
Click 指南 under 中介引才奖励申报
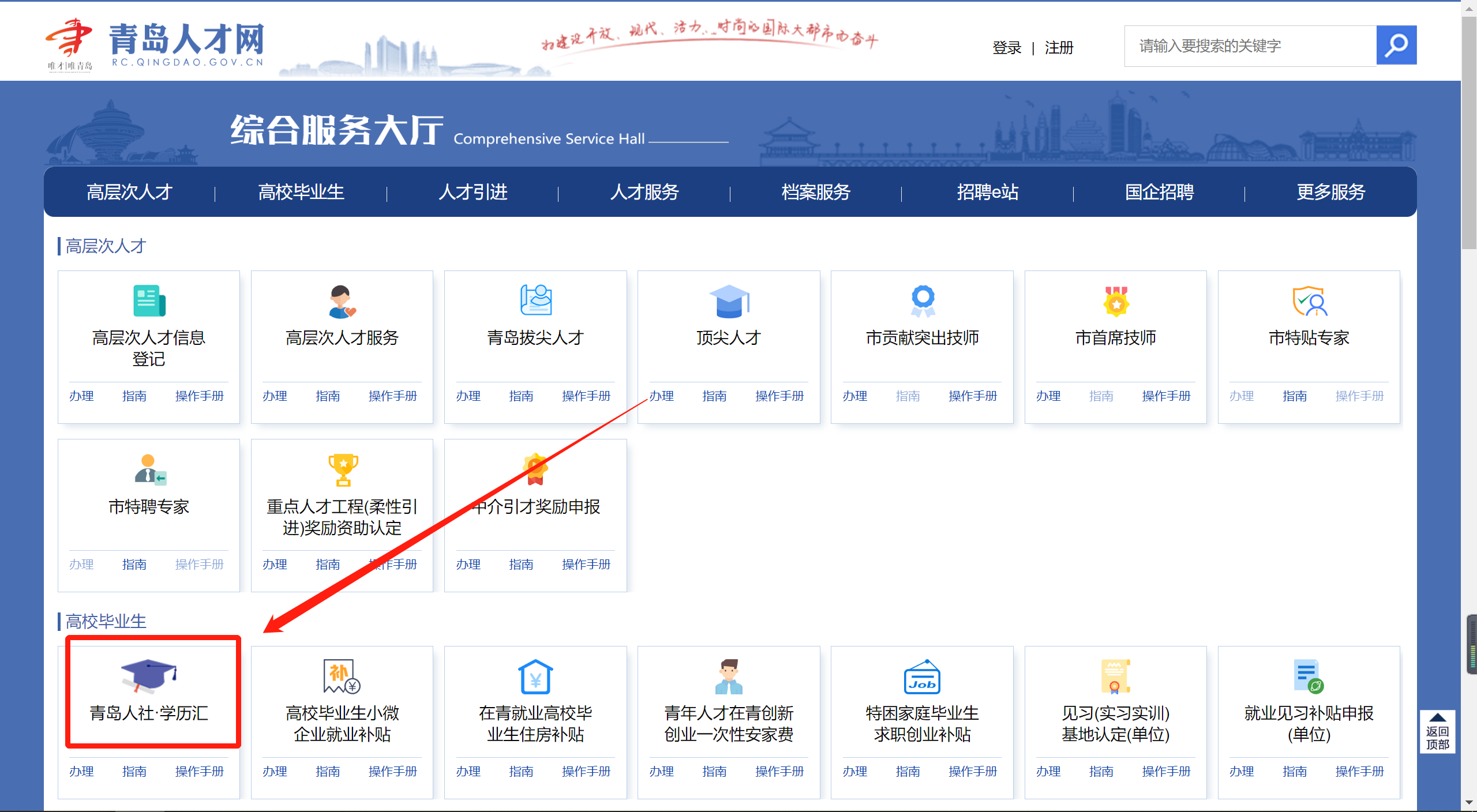point(520,565)
